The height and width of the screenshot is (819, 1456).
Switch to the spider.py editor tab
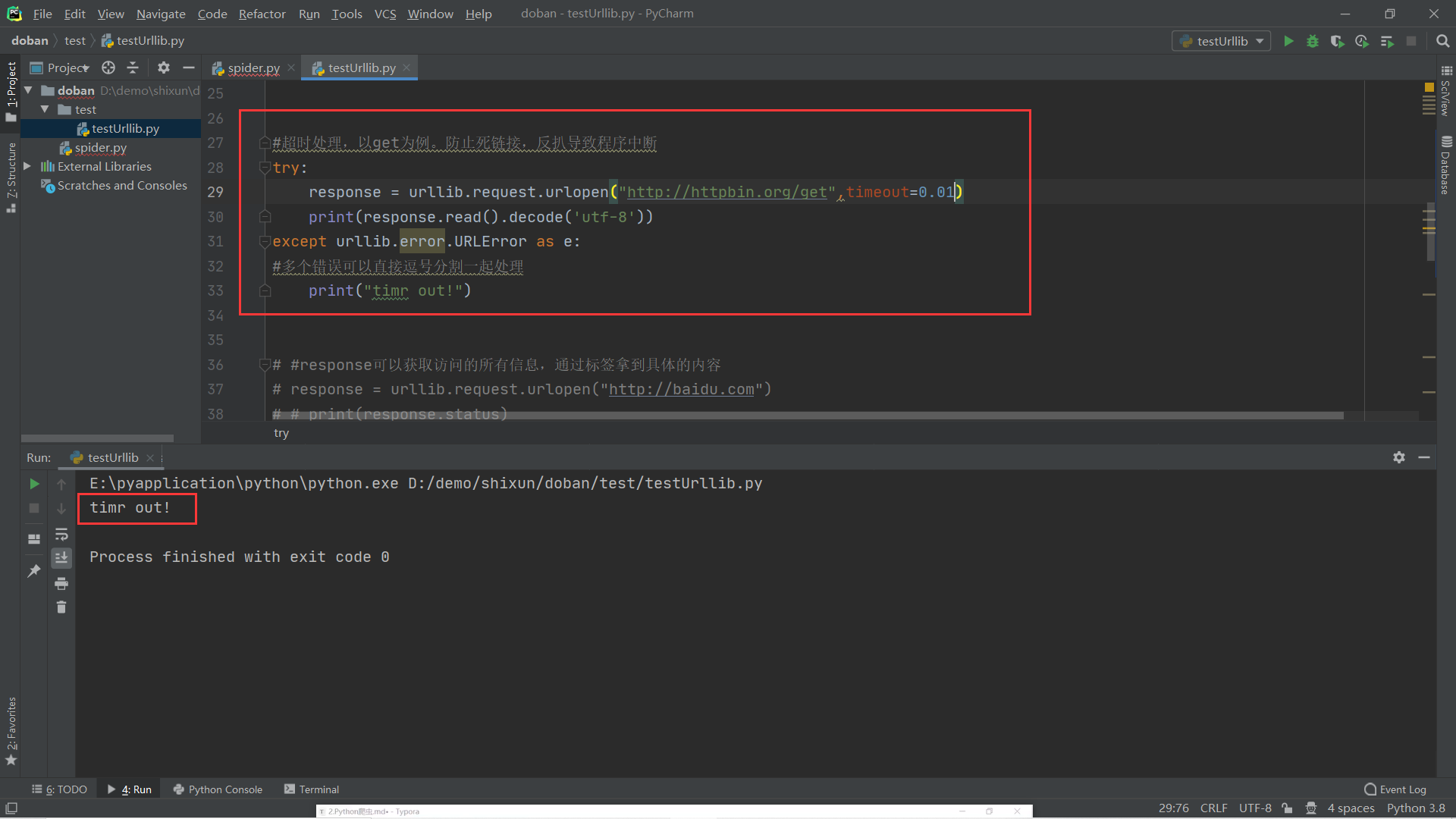(x=253, y=67)
